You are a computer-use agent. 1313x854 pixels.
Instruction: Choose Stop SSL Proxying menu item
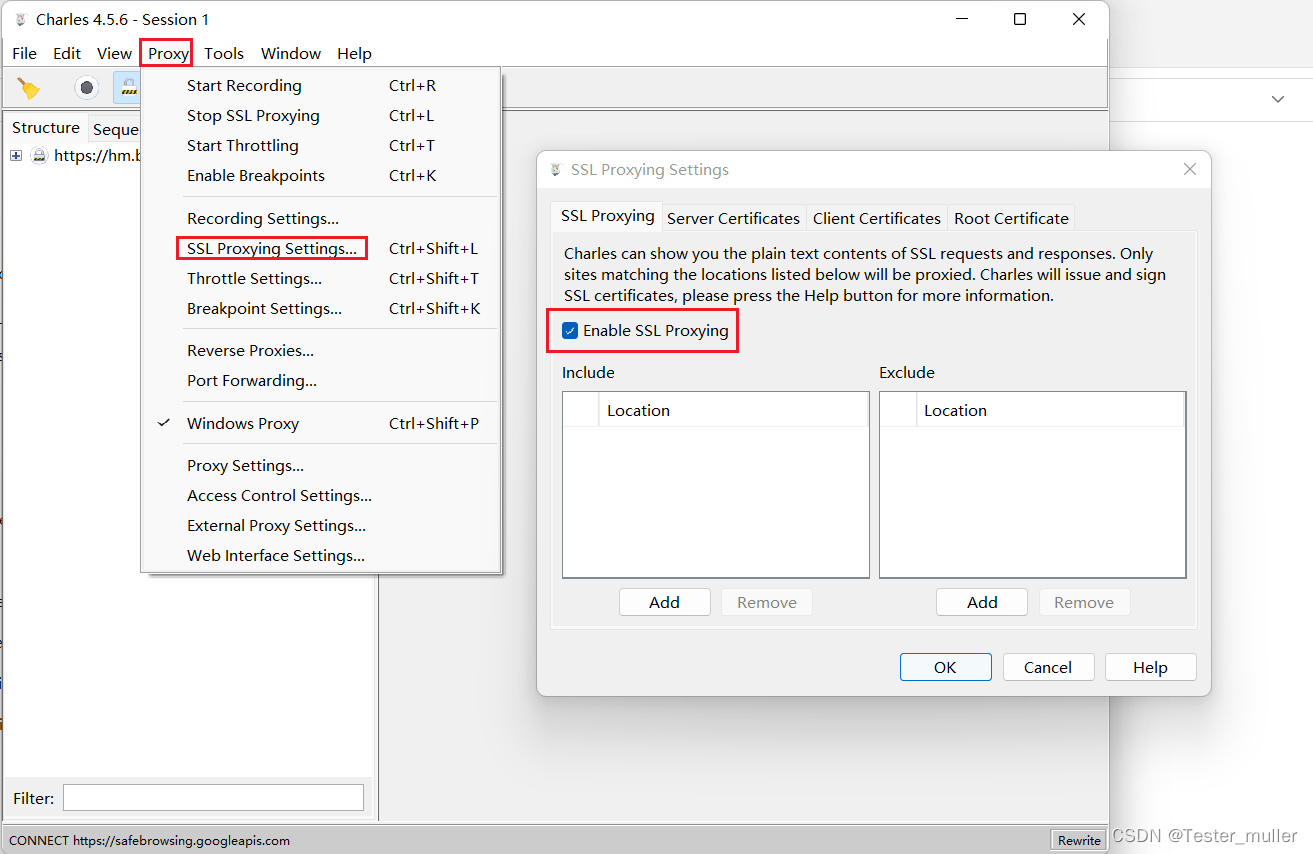pos(320,116)
